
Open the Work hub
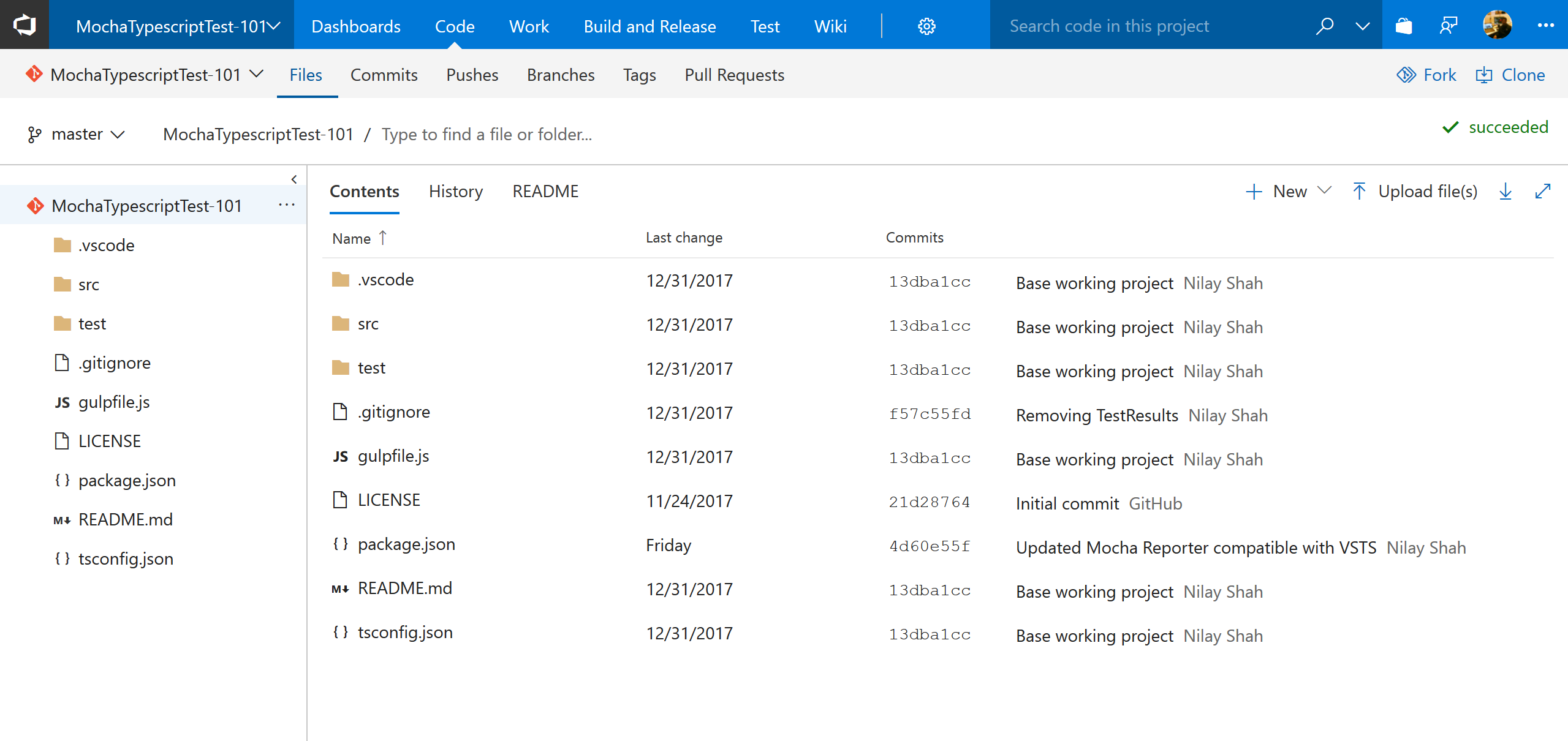coord(529,26)
